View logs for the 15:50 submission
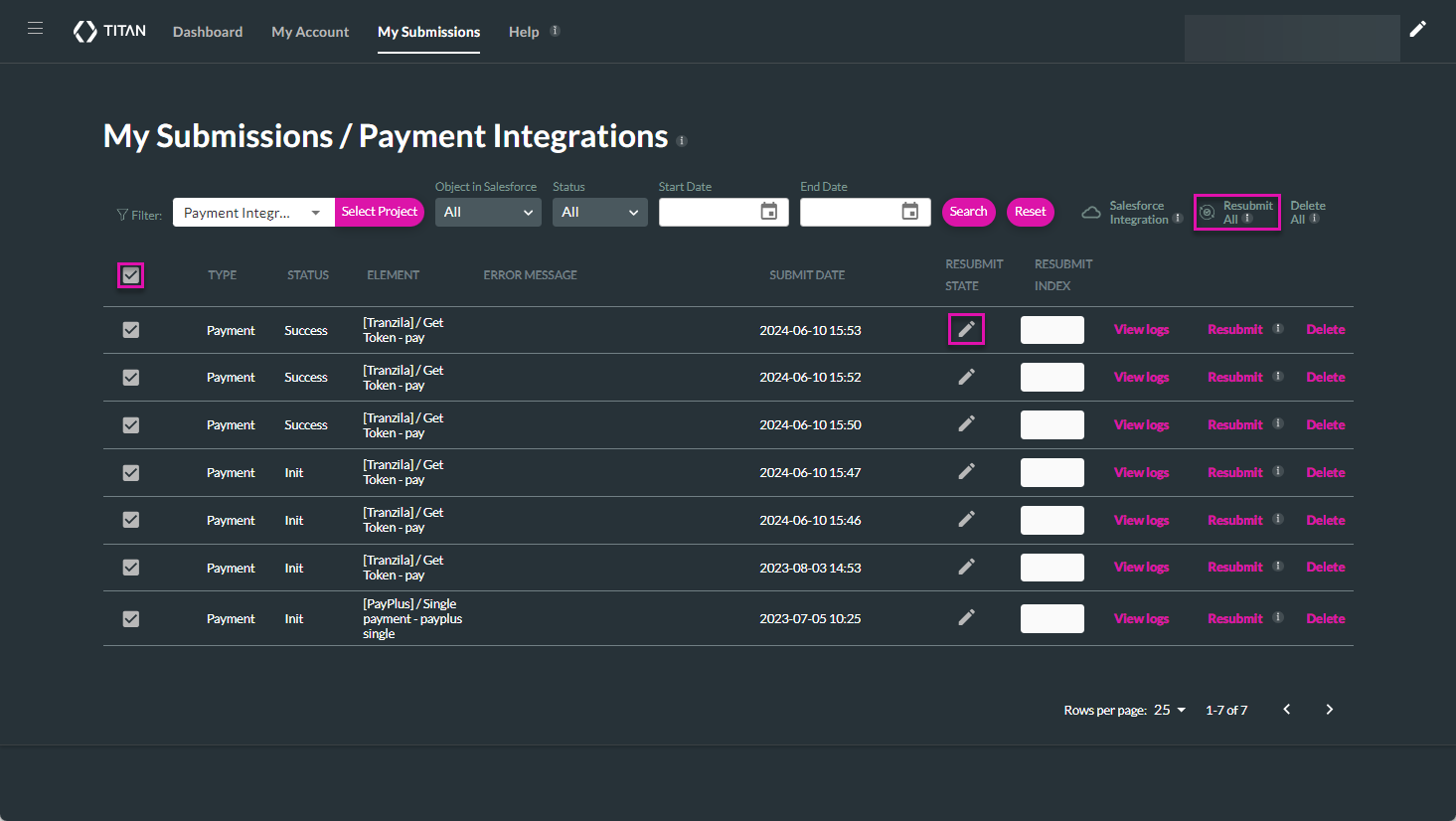 (x=1141, y=424)
